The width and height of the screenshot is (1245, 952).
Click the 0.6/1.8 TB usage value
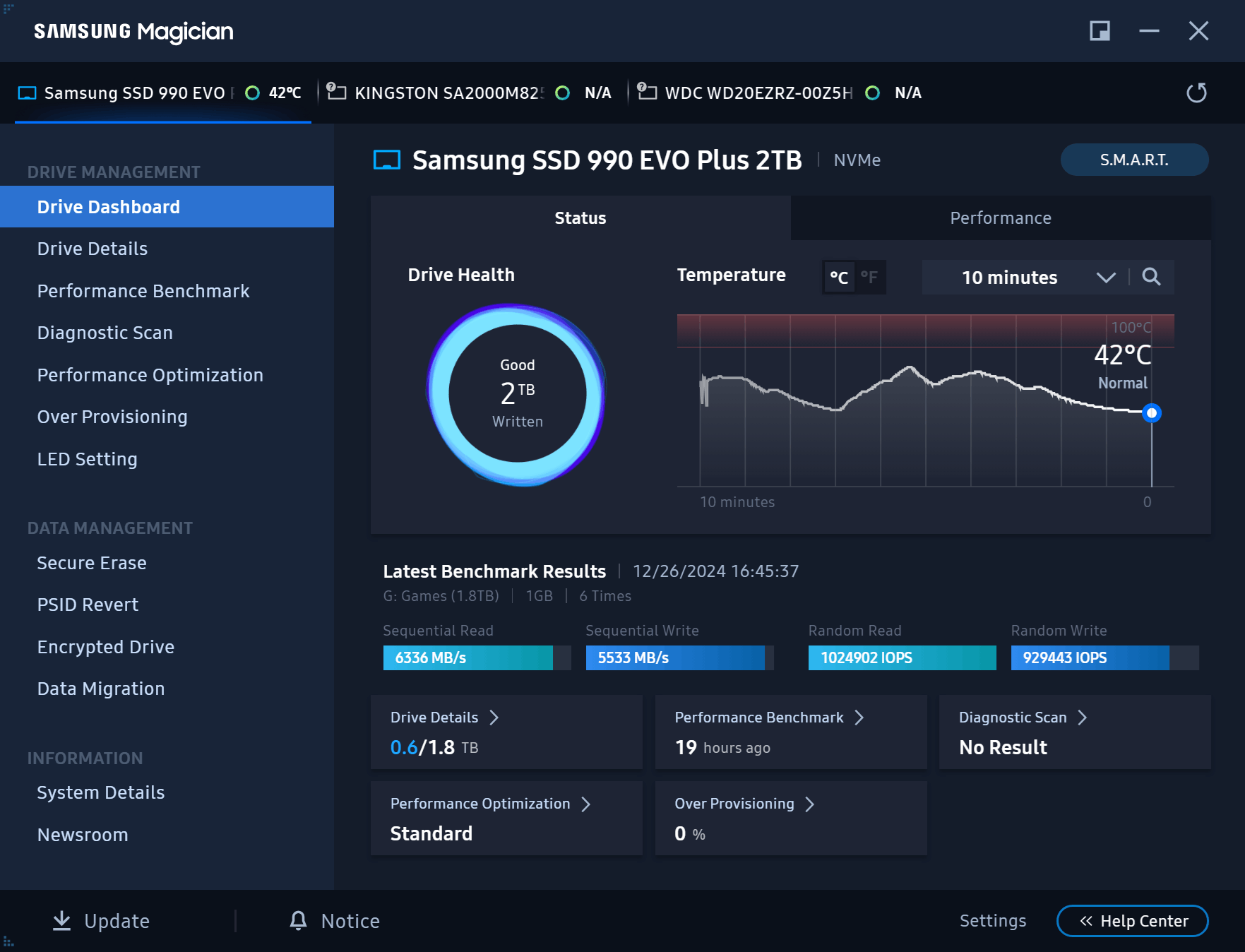(x=434, y=747)
